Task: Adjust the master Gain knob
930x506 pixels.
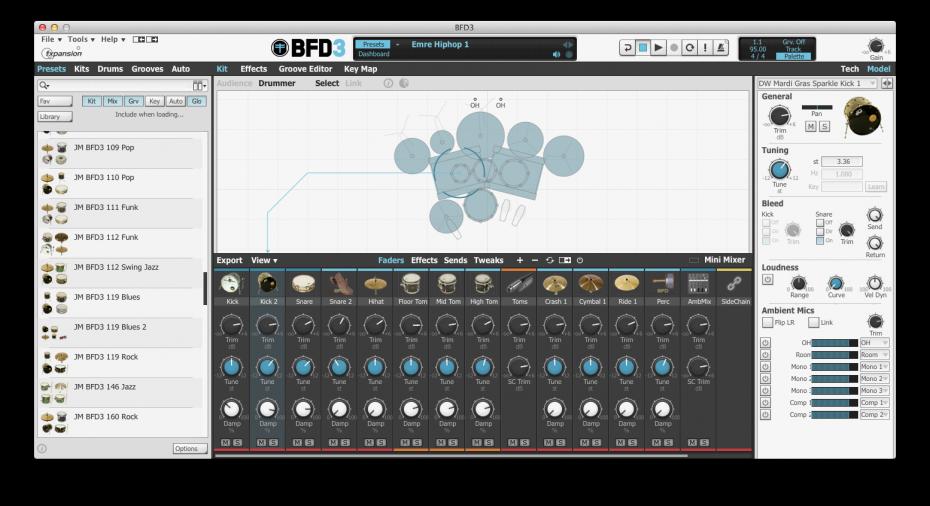Action: (875, 45)
